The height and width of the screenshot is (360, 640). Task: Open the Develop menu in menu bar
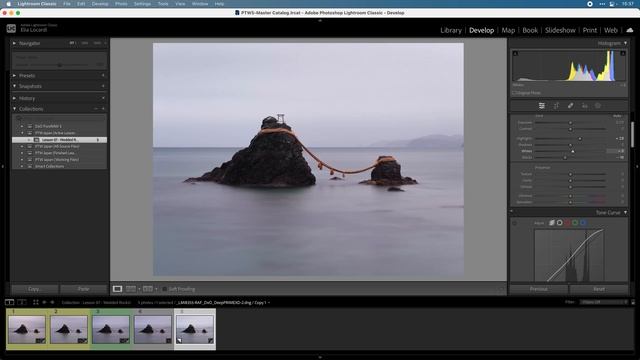(100, 4)
